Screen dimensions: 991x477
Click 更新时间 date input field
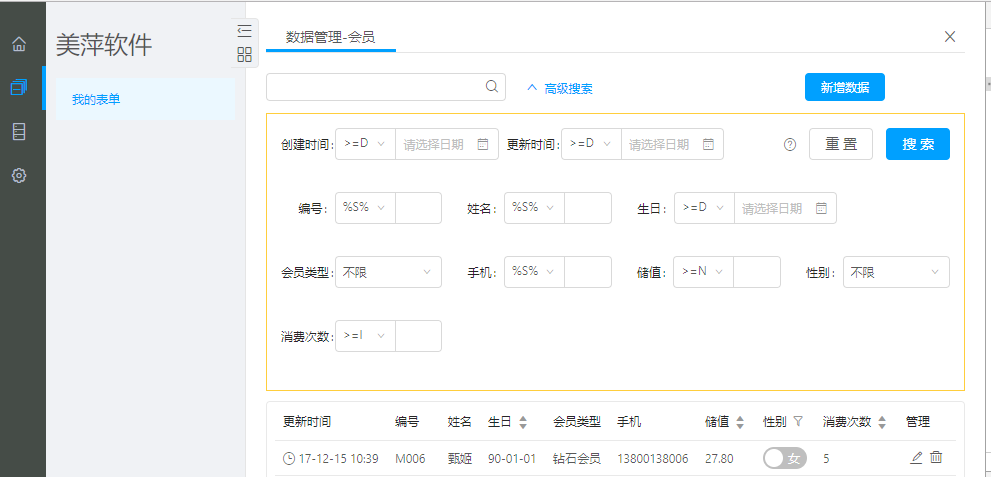click(x=672, y=144)
